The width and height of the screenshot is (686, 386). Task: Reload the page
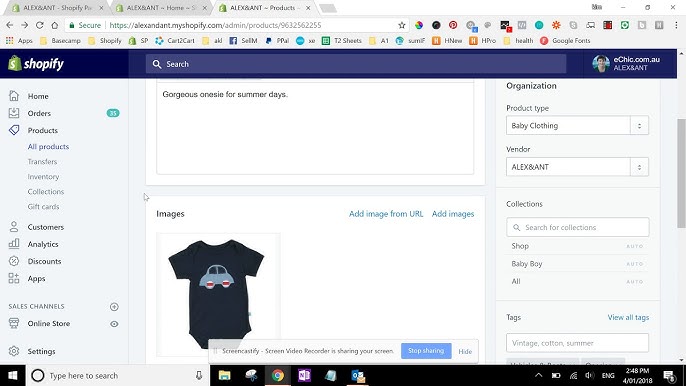[39, 25]
